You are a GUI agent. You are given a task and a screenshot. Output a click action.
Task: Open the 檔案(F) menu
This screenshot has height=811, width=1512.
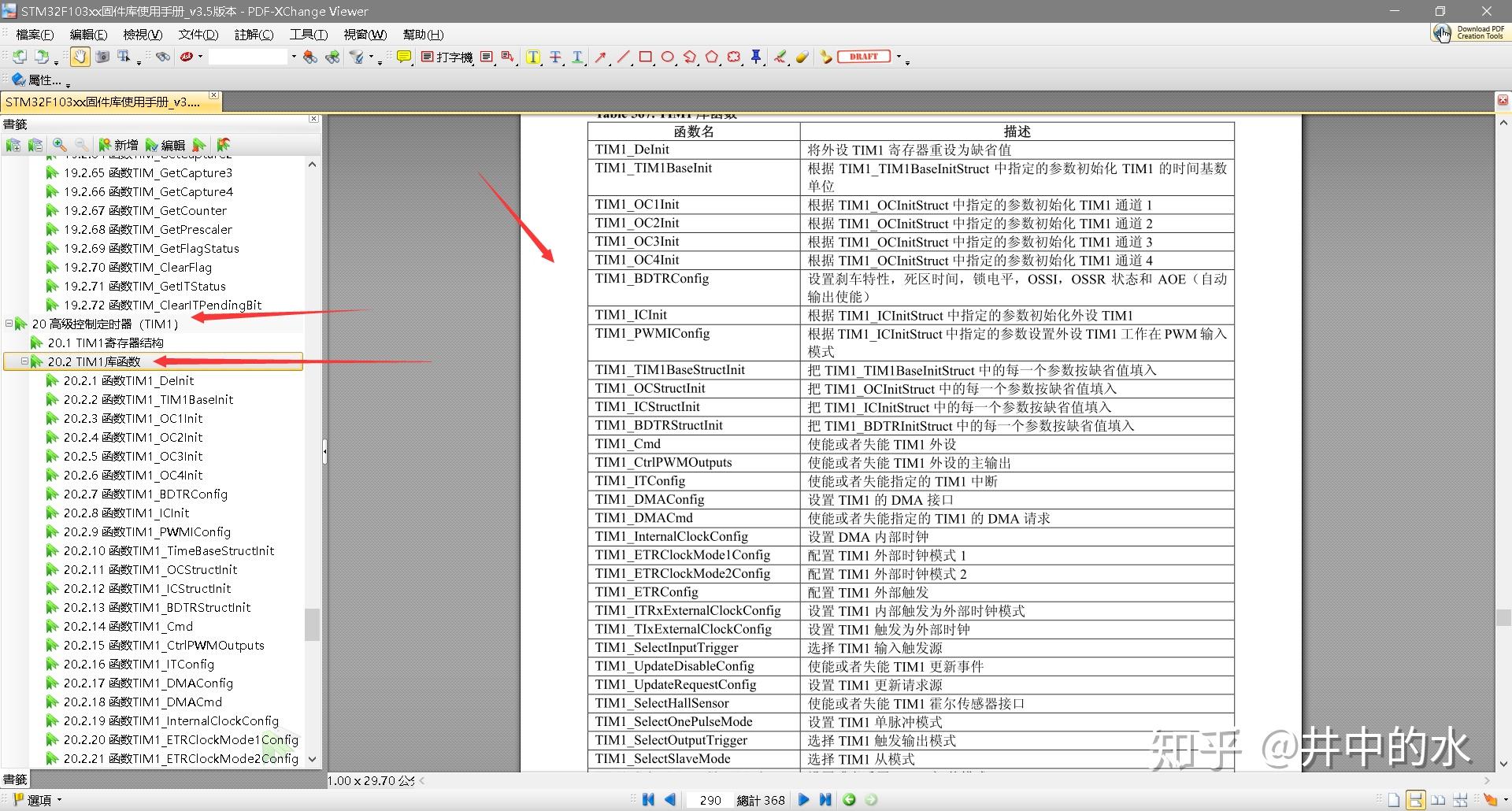pyautogui.click(x=35, y=35)
